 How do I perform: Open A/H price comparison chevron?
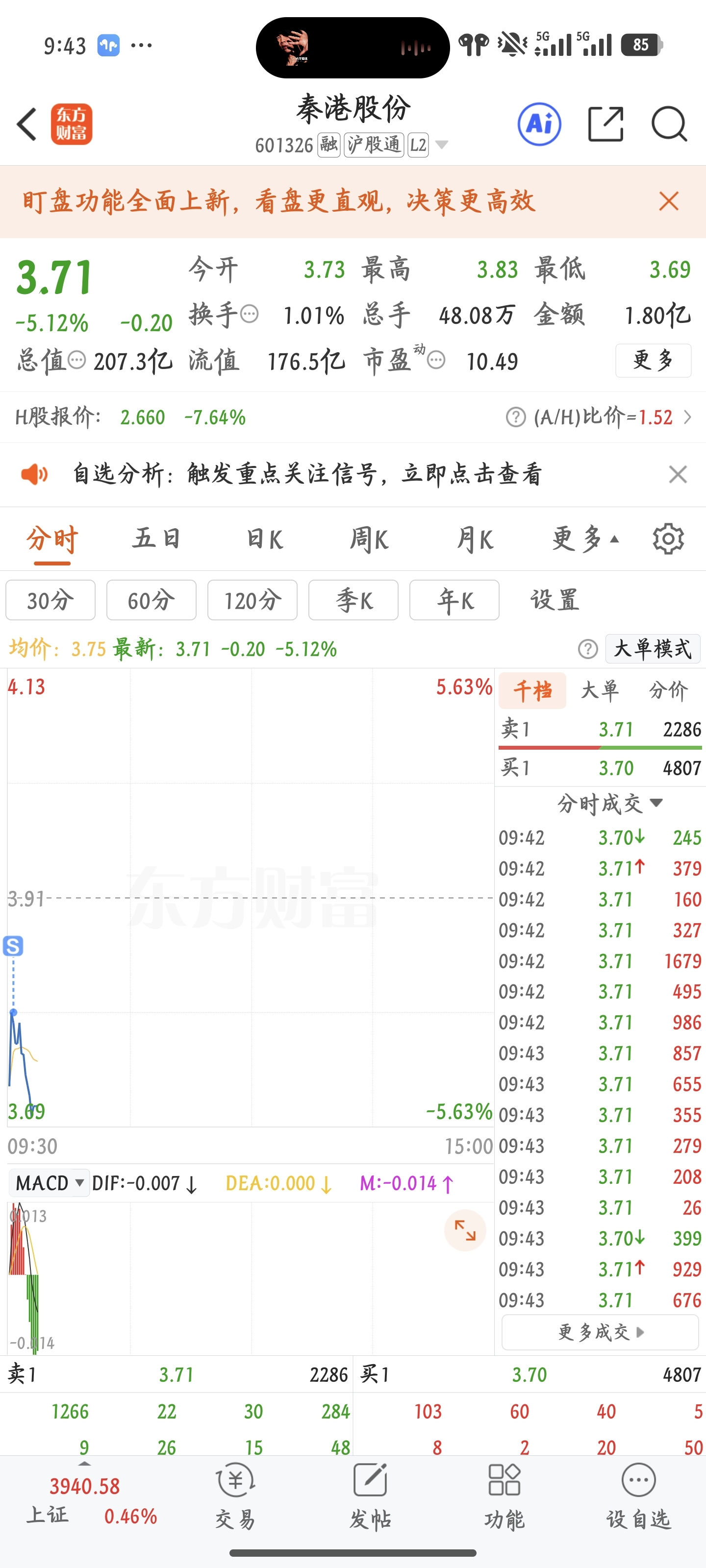tap(687, 417)
